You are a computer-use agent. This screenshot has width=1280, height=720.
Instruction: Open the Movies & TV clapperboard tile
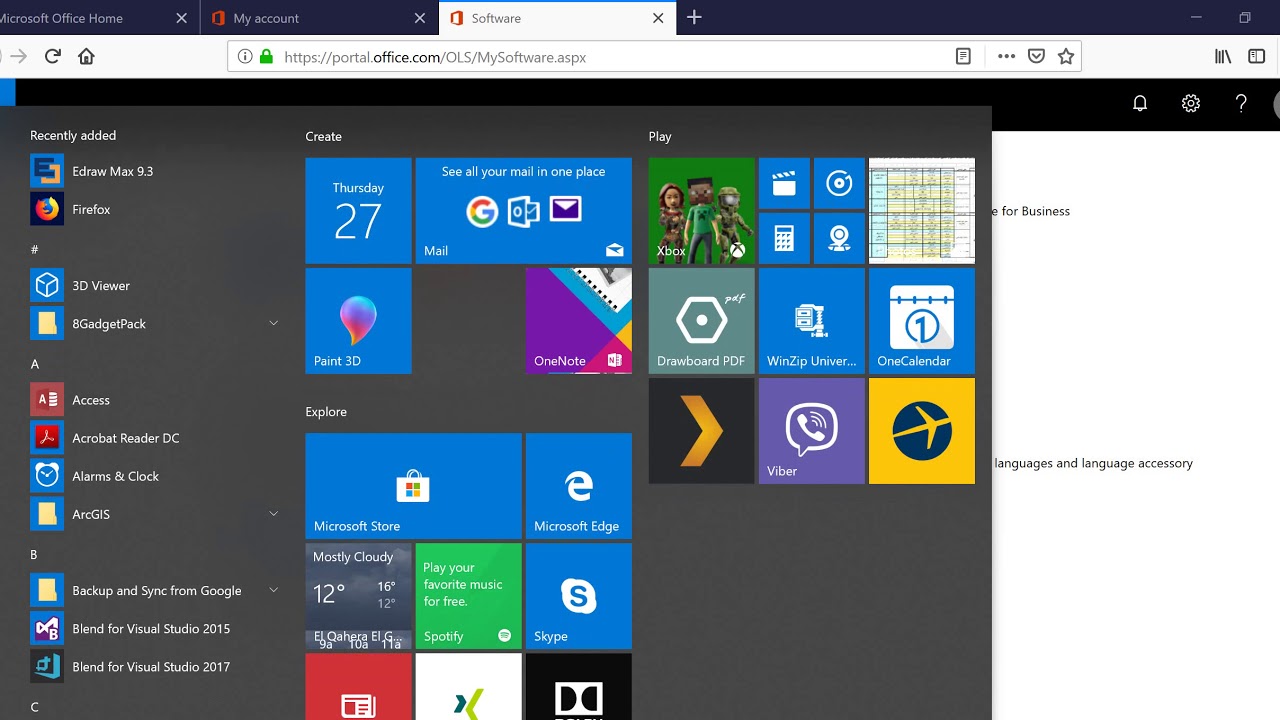(785, 183)
